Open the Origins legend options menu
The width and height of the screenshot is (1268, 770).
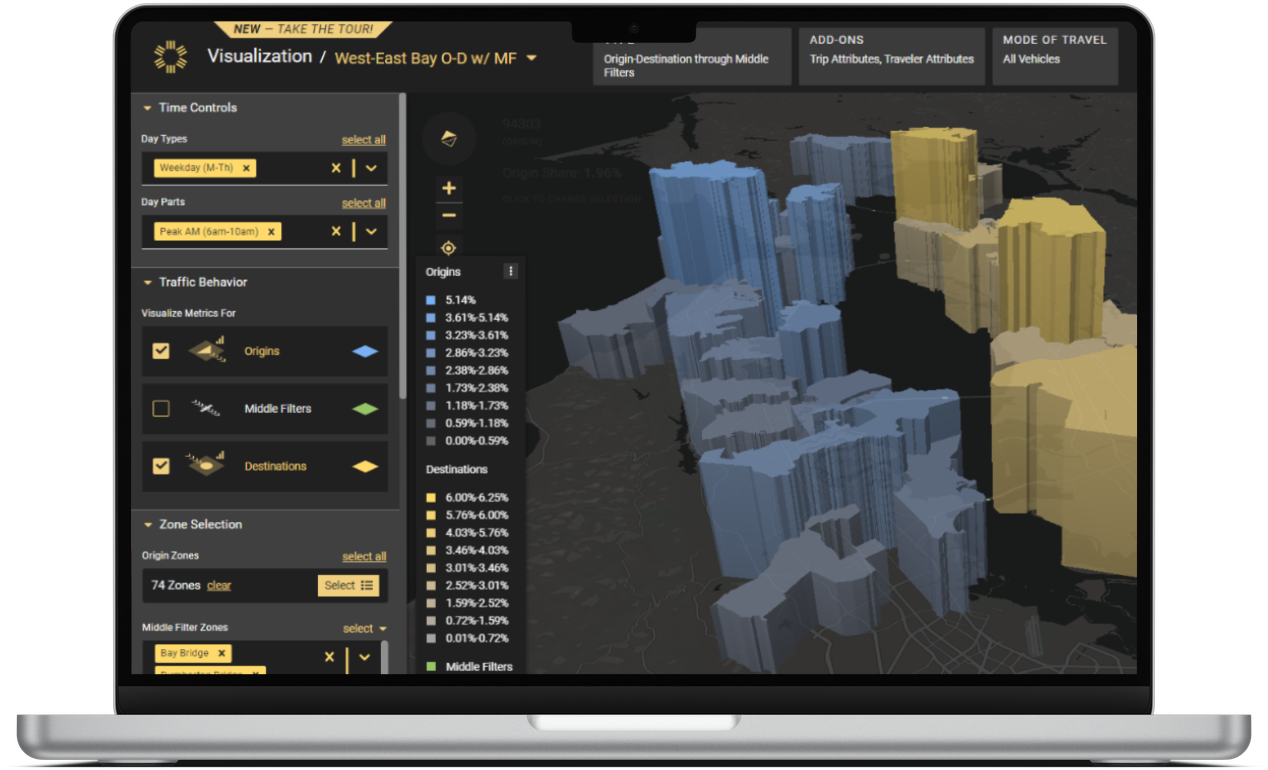[x=511, y=271]
